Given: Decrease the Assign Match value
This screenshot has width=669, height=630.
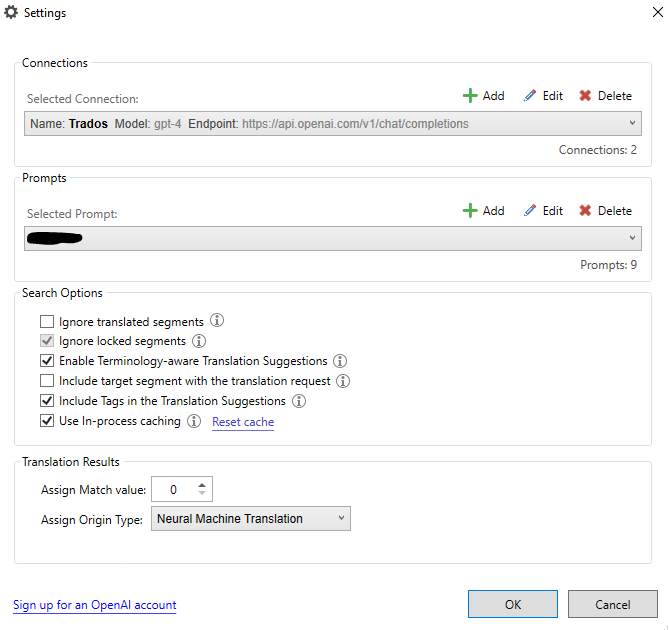Looking at the screenshot, I should click(x=202, y=493).
